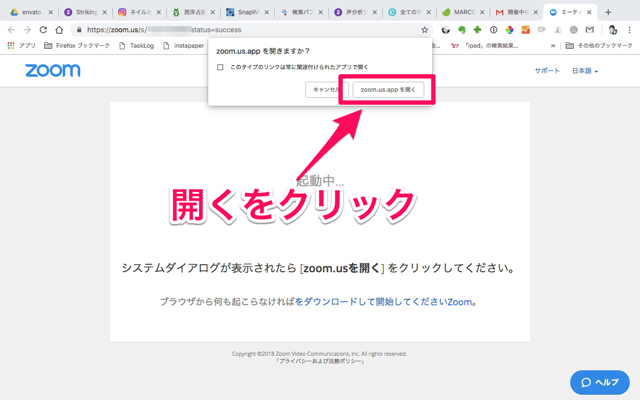Click the green clover extension icon

477,30
